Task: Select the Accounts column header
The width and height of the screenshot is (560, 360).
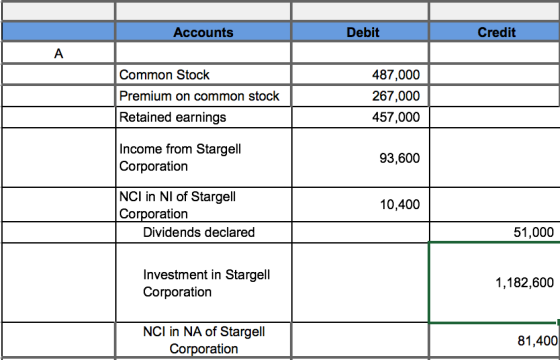Action: tap(203, 32)
